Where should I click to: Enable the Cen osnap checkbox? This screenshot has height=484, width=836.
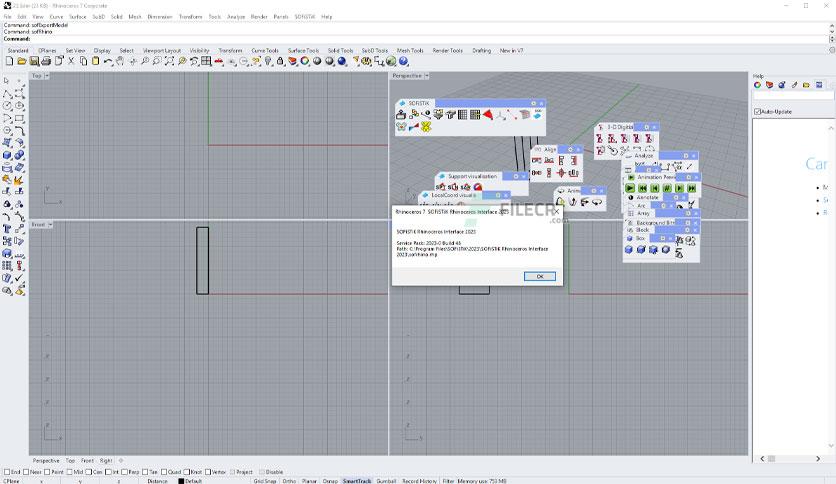click(89, 472)
